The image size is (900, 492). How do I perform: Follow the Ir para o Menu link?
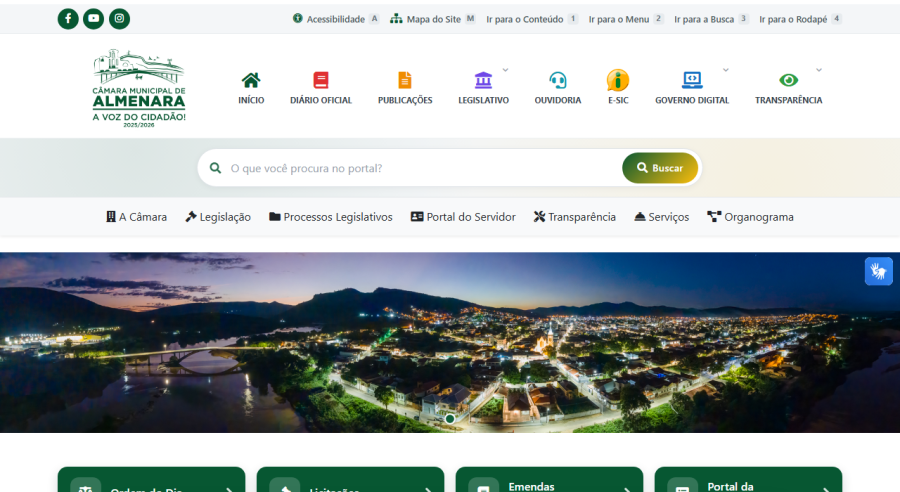pos(619,19)
